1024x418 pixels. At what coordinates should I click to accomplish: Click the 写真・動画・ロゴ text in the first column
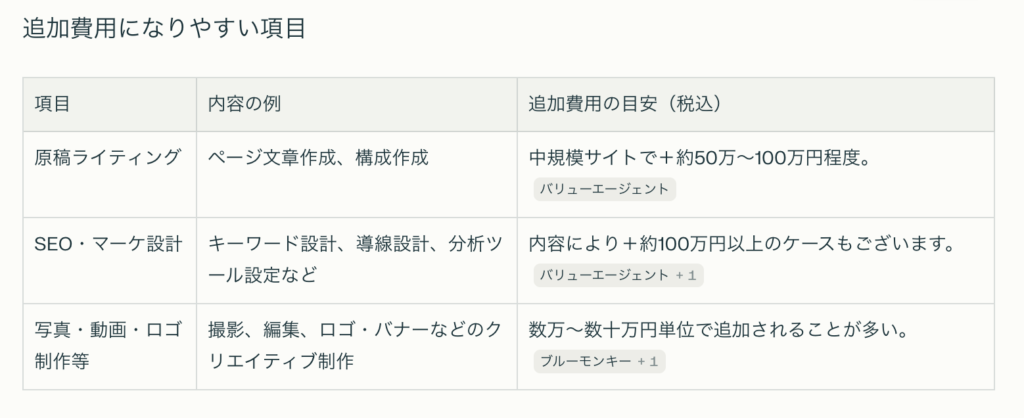click(x=108, y=330)
